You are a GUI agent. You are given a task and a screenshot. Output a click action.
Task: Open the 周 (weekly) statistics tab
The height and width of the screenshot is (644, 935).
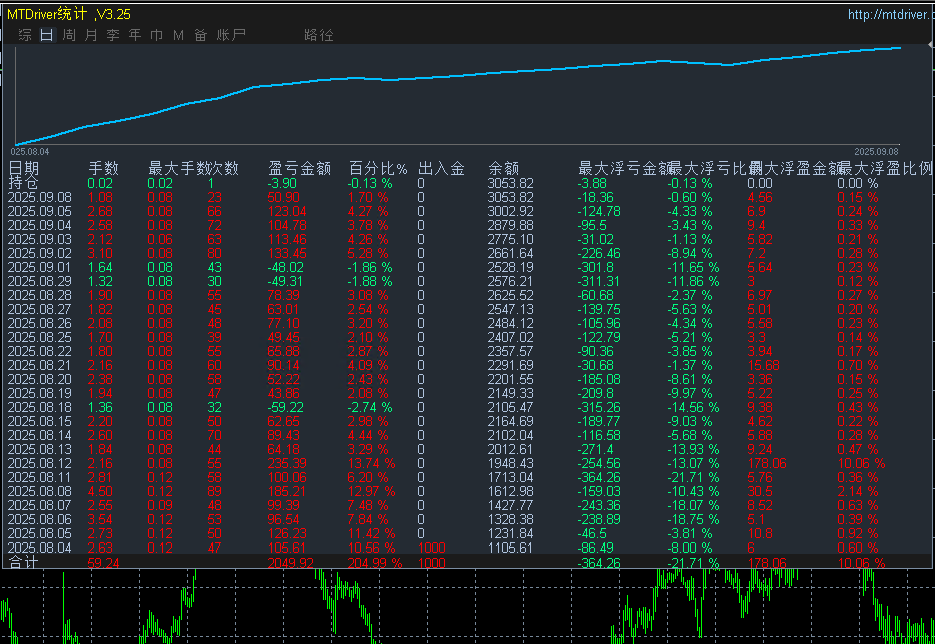pos(69,35)
